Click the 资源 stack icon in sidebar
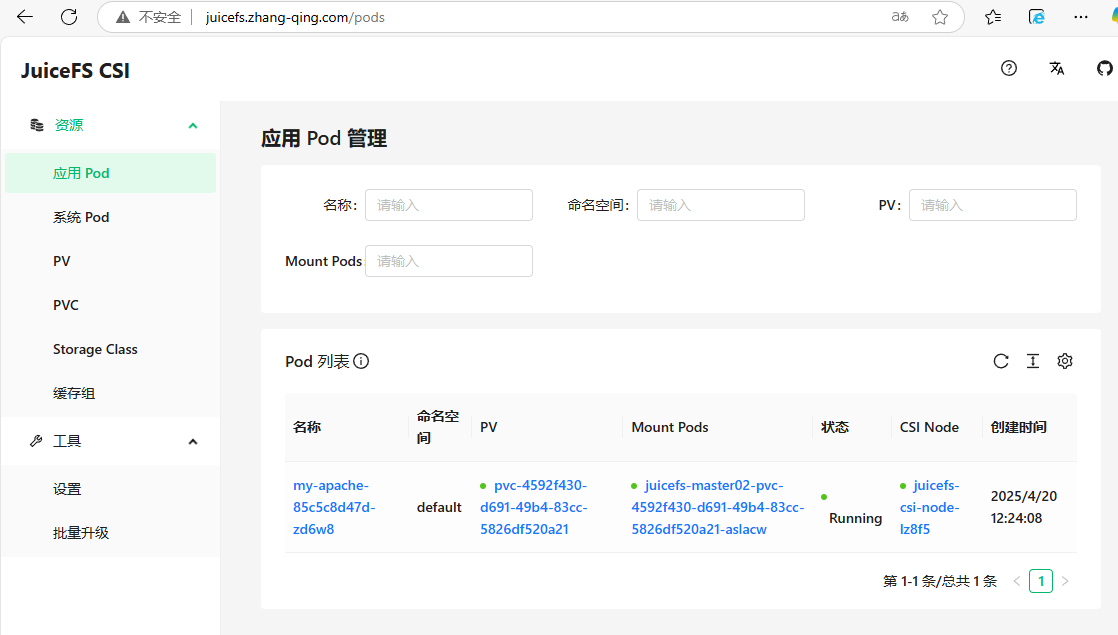Image resolution: width=1118 pixels, height=635 pixels. pos(37,125)
